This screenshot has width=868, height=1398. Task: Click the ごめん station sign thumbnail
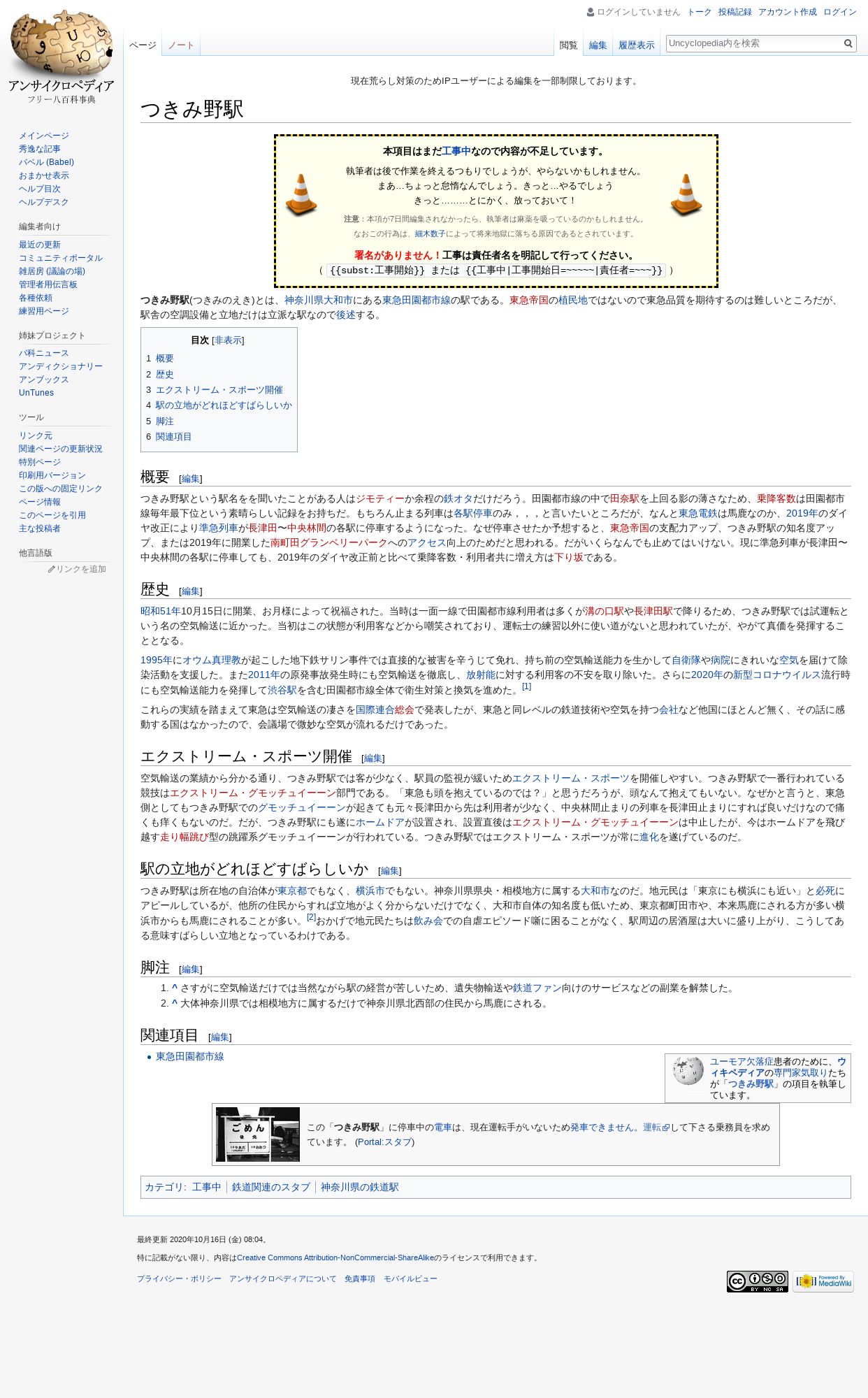tap(257, 1134)
